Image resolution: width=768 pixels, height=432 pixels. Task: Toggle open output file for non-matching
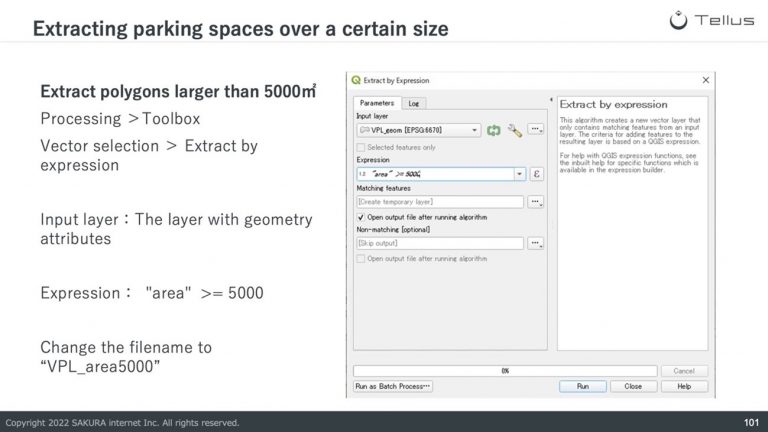pyautogui.click(x=361, y=259)
